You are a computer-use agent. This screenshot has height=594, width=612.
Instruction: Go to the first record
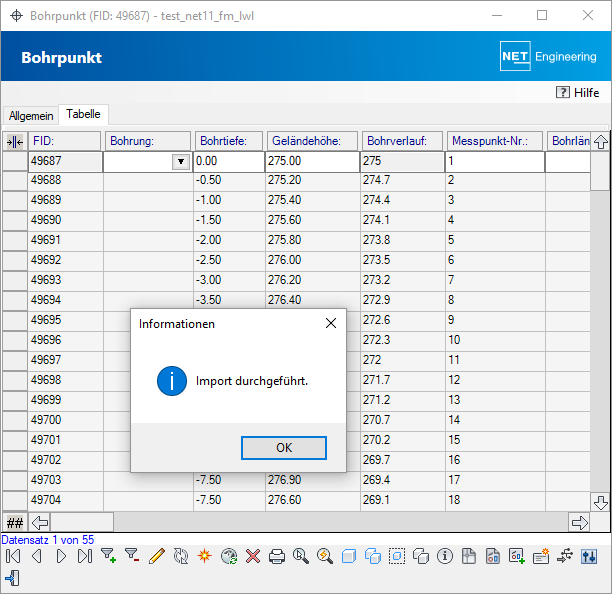pos(13,556)
